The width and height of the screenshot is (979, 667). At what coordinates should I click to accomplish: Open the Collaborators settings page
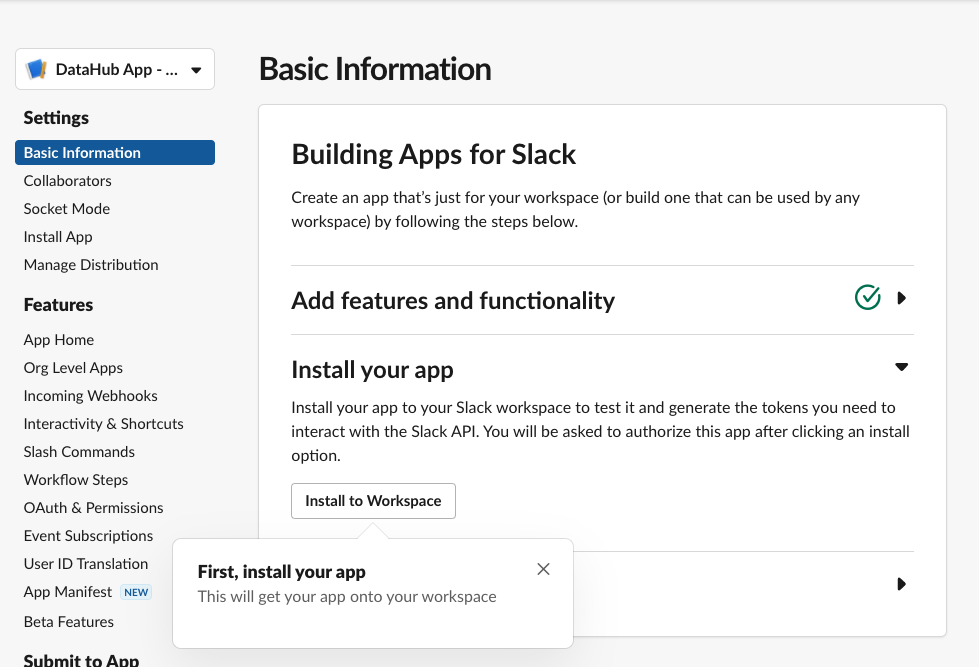click(x=68, y=181)
